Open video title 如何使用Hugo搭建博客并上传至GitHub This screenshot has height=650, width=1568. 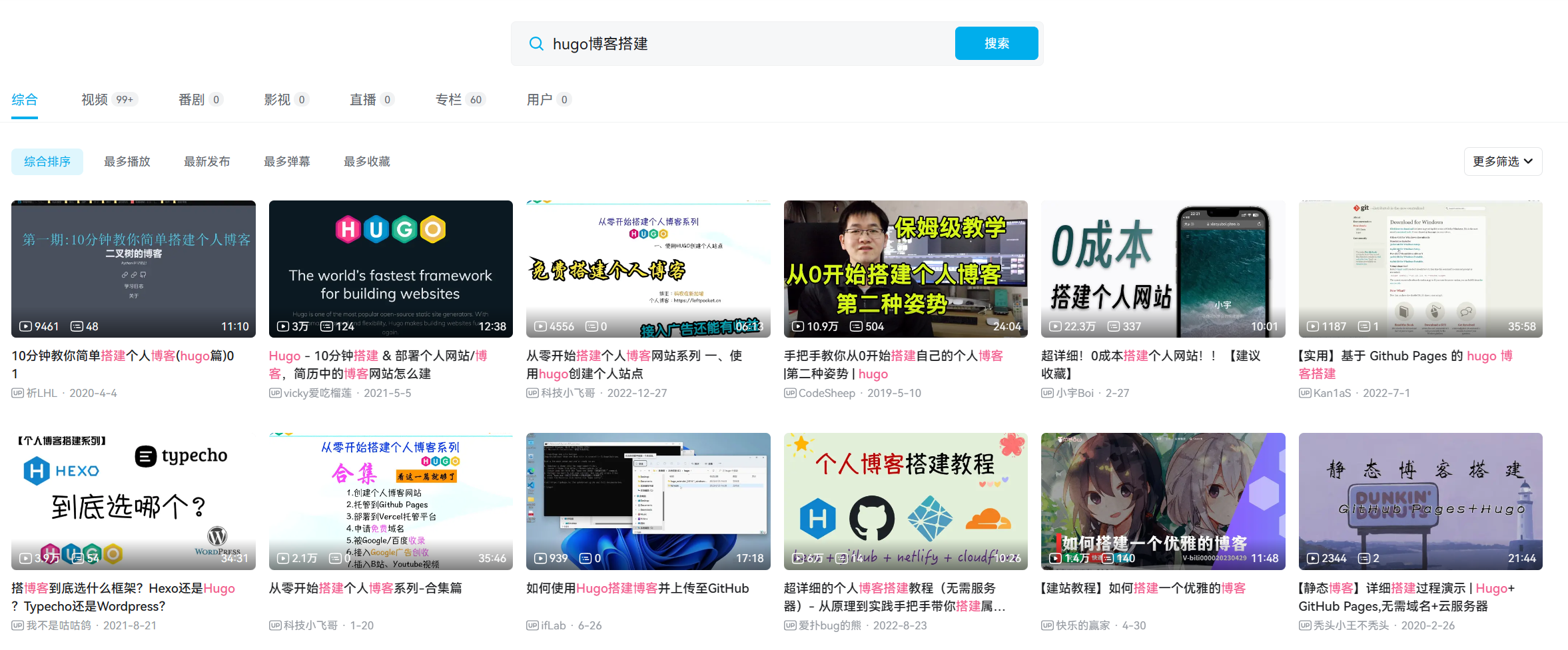point(637,588)
